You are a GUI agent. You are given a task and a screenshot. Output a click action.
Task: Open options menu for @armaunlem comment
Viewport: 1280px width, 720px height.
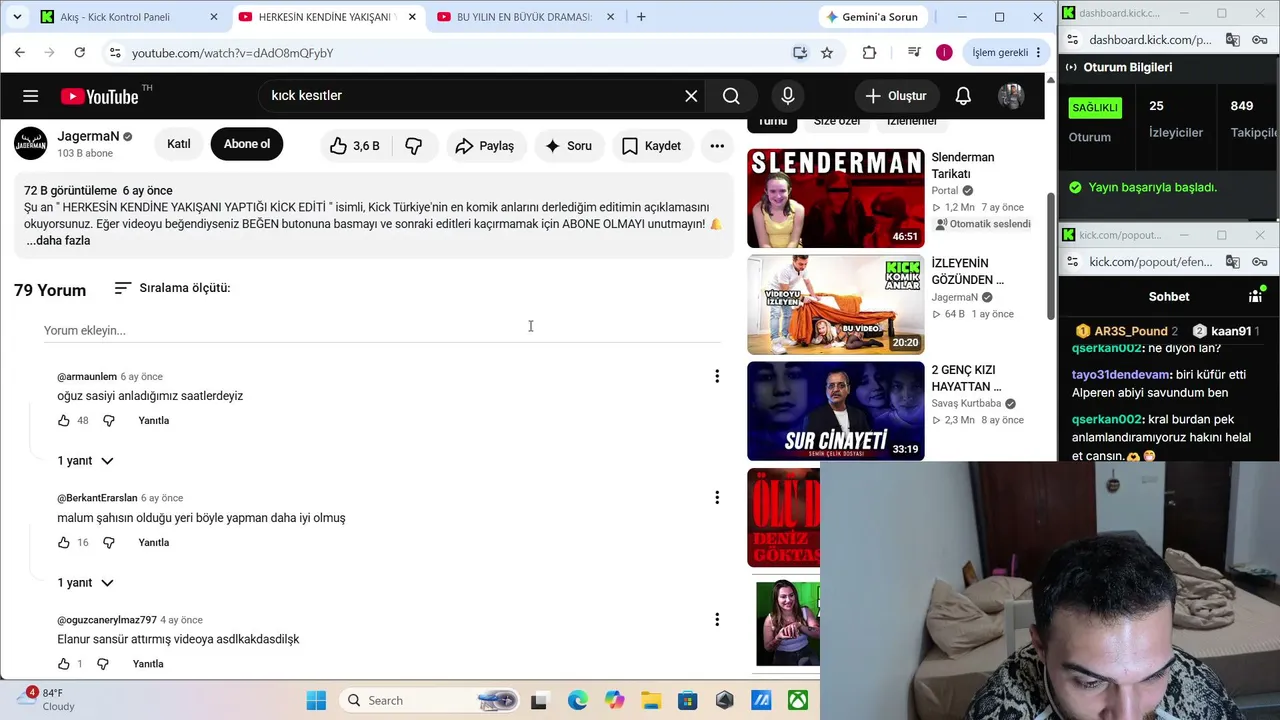717,376
